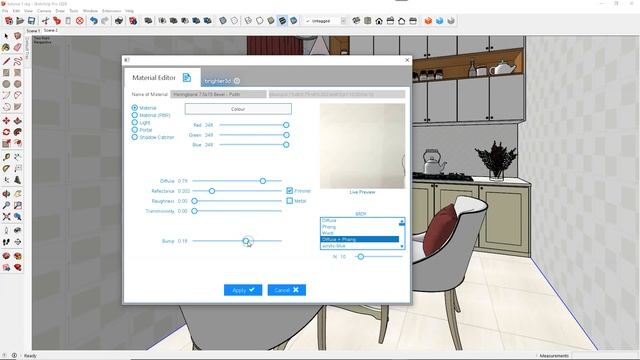Select Phong in BRDF list
Viewport: 640px width, 360px height.
point(360,227)
